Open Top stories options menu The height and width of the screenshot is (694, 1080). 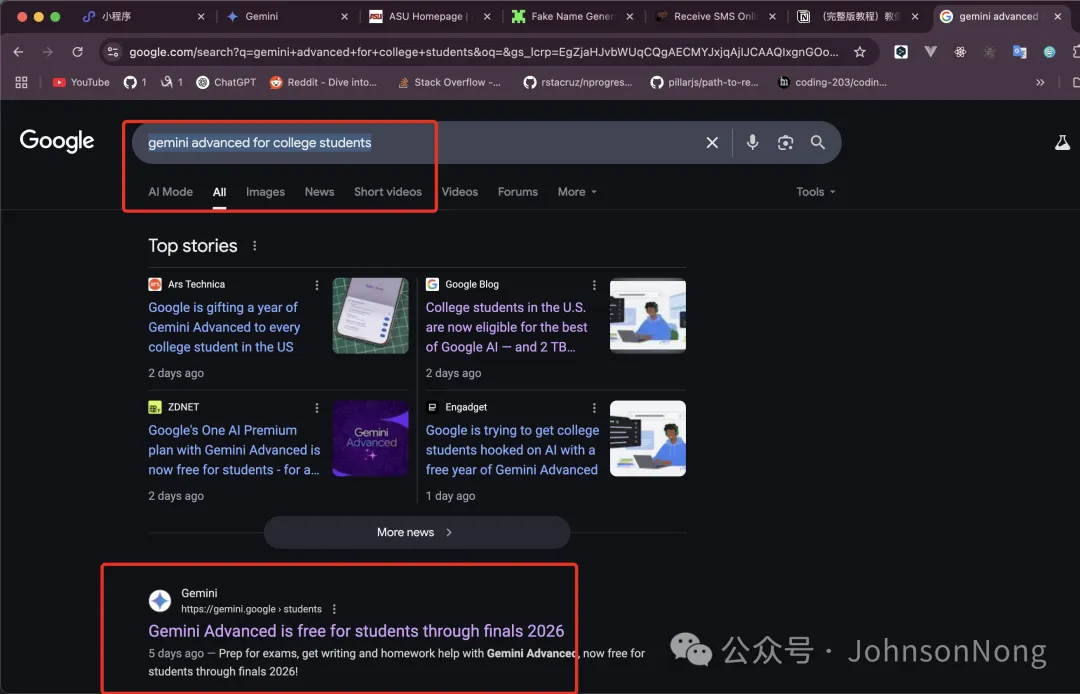255,246
